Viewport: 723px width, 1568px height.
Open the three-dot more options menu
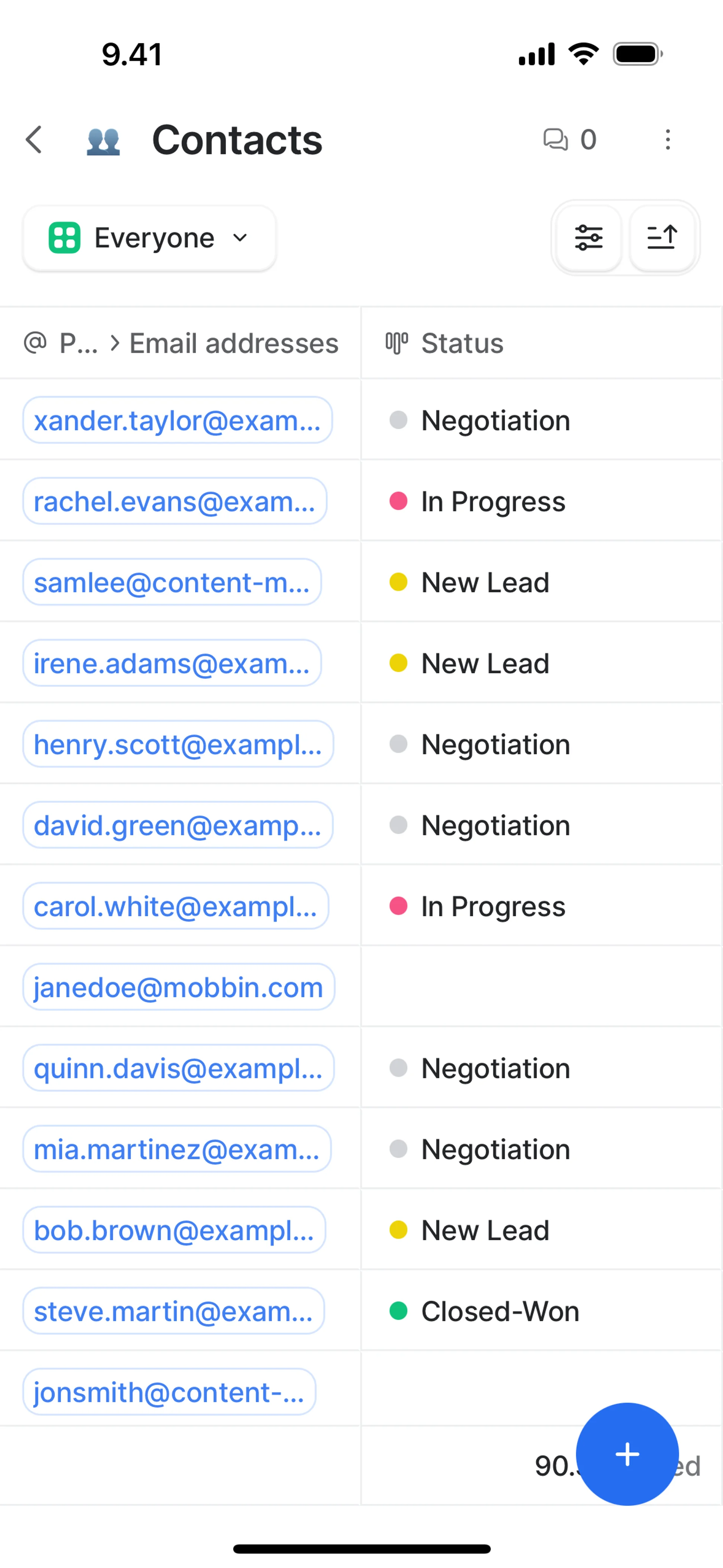(x=668, y=139)
